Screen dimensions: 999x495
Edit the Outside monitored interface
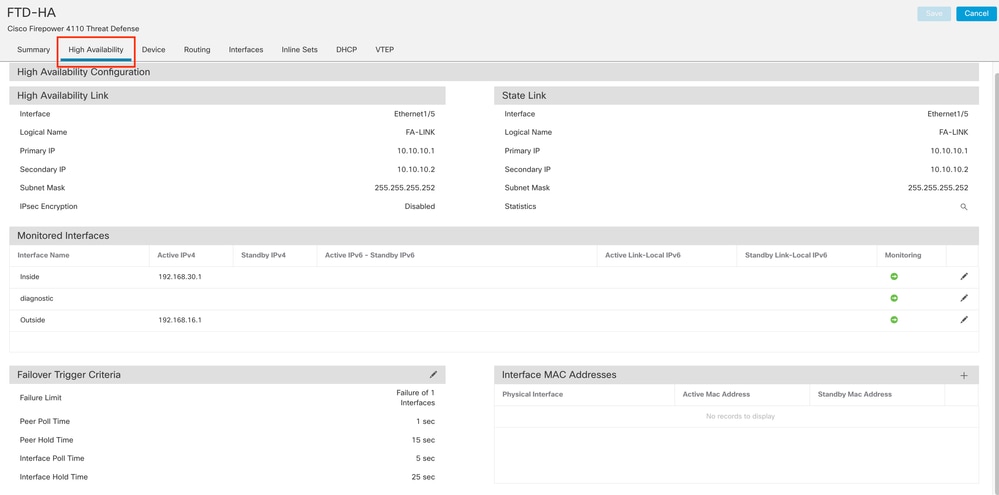[x=964, y=320]
